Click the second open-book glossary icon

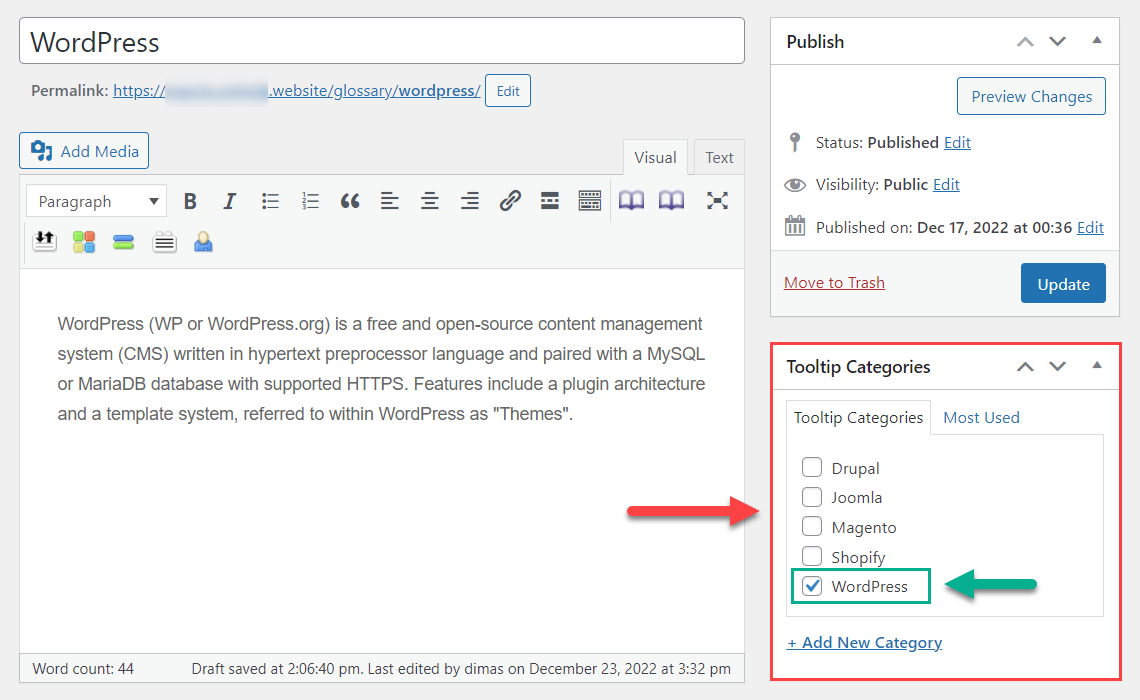tap(671, 201)
